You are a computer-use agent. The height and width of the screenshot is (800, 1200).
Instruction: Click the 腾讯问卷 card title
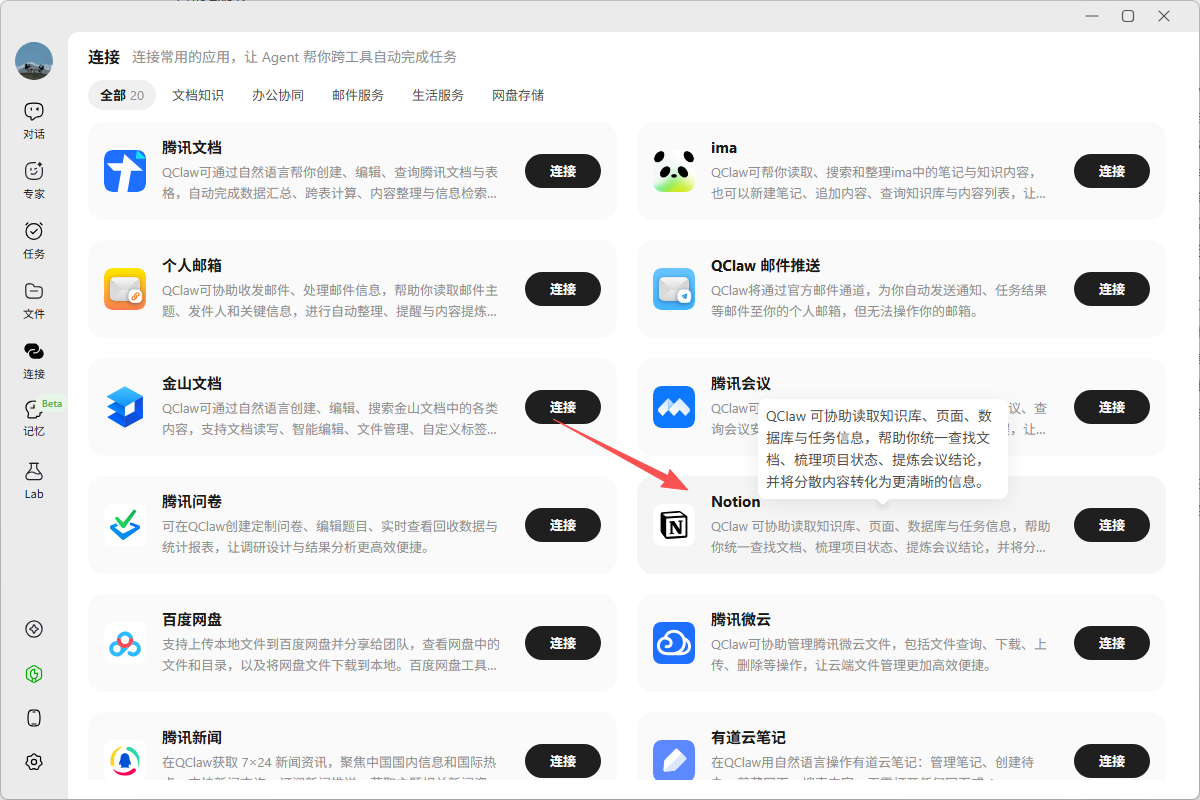(192, 501)
